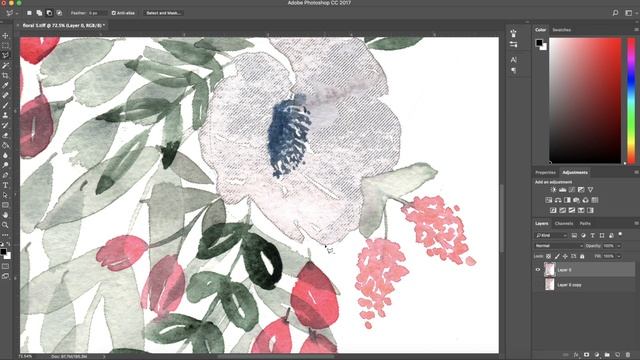640x360 pixels.
Task: Switch to the Paths tab
Action: [x=585, y=223]
